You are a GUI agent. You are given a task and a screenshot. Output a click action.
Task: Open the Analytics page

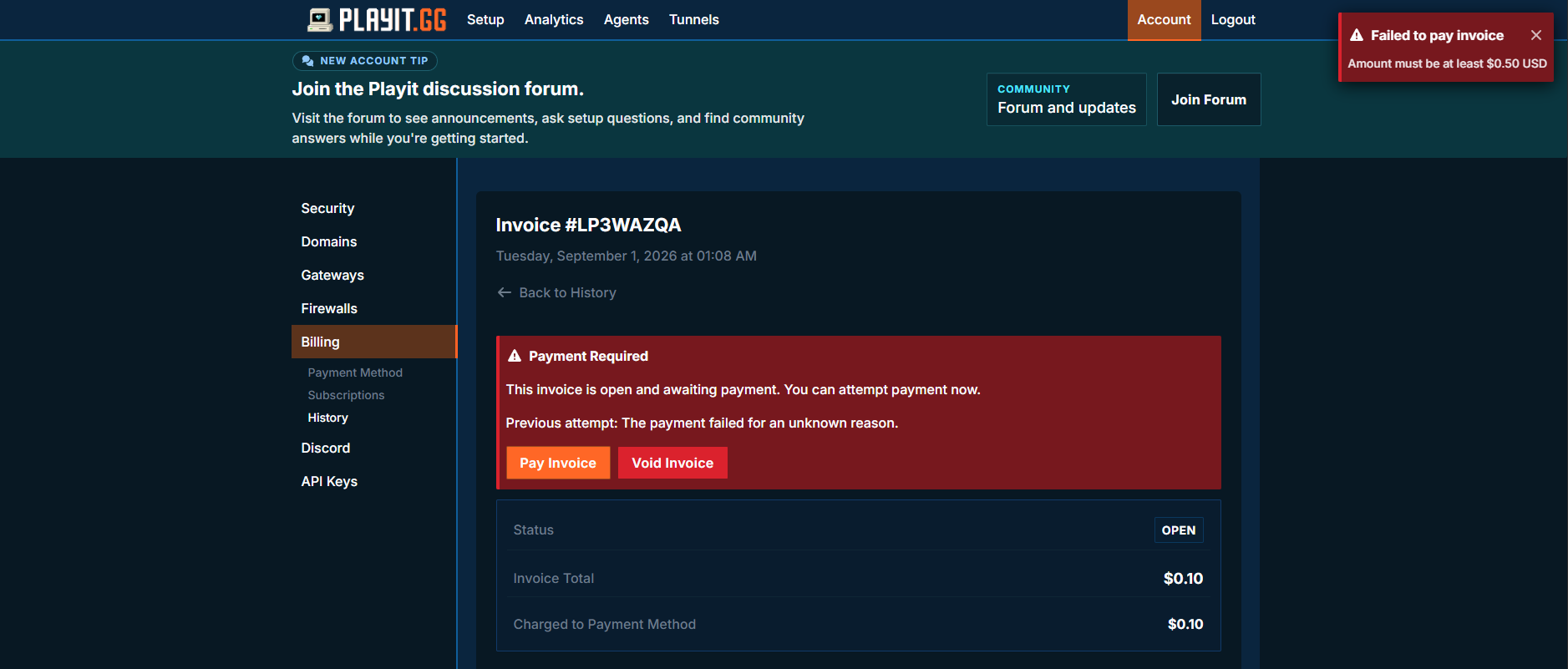(554, 19)
